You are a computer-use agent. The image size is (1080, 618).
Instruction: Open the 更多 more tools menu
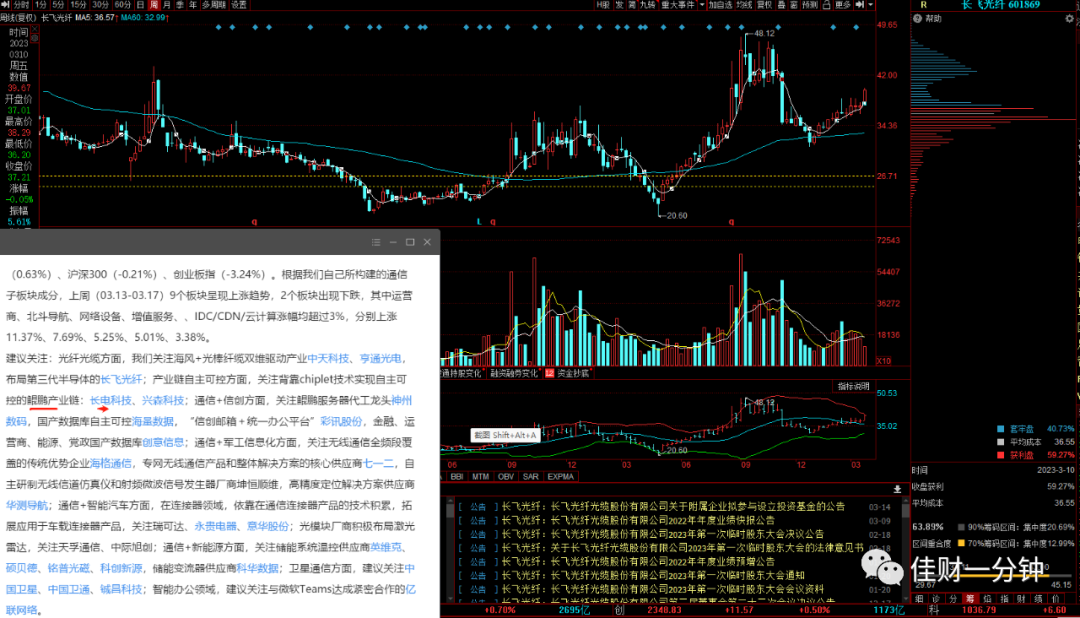(x=842, y=4)
